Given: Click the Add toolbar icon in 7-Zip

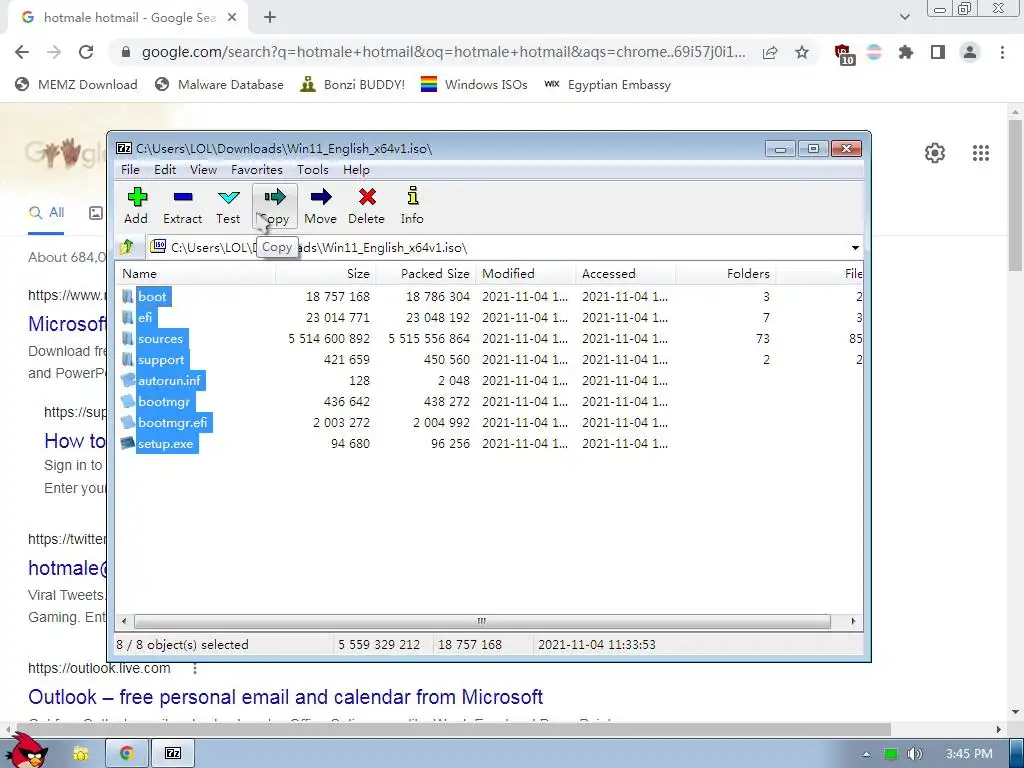Looking at the screenshot, I should [136, 206].
